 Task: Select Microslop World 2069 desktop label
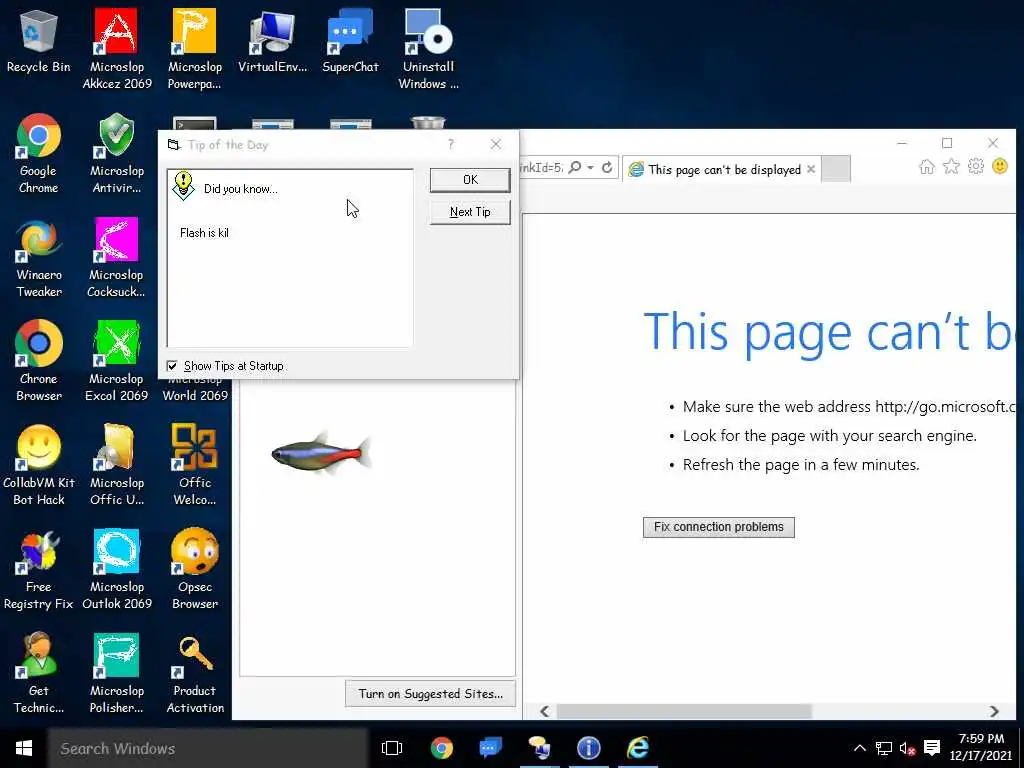(x=195, y=395)
